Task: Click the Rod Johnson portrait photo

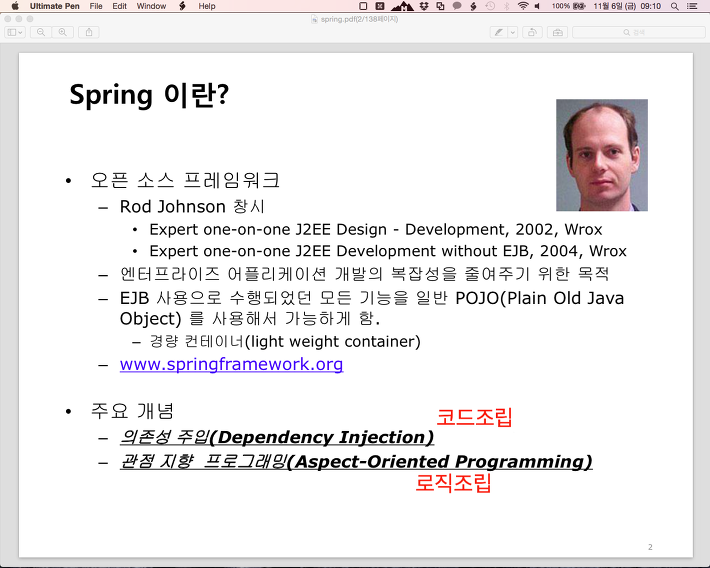Action: pos(602,155)
